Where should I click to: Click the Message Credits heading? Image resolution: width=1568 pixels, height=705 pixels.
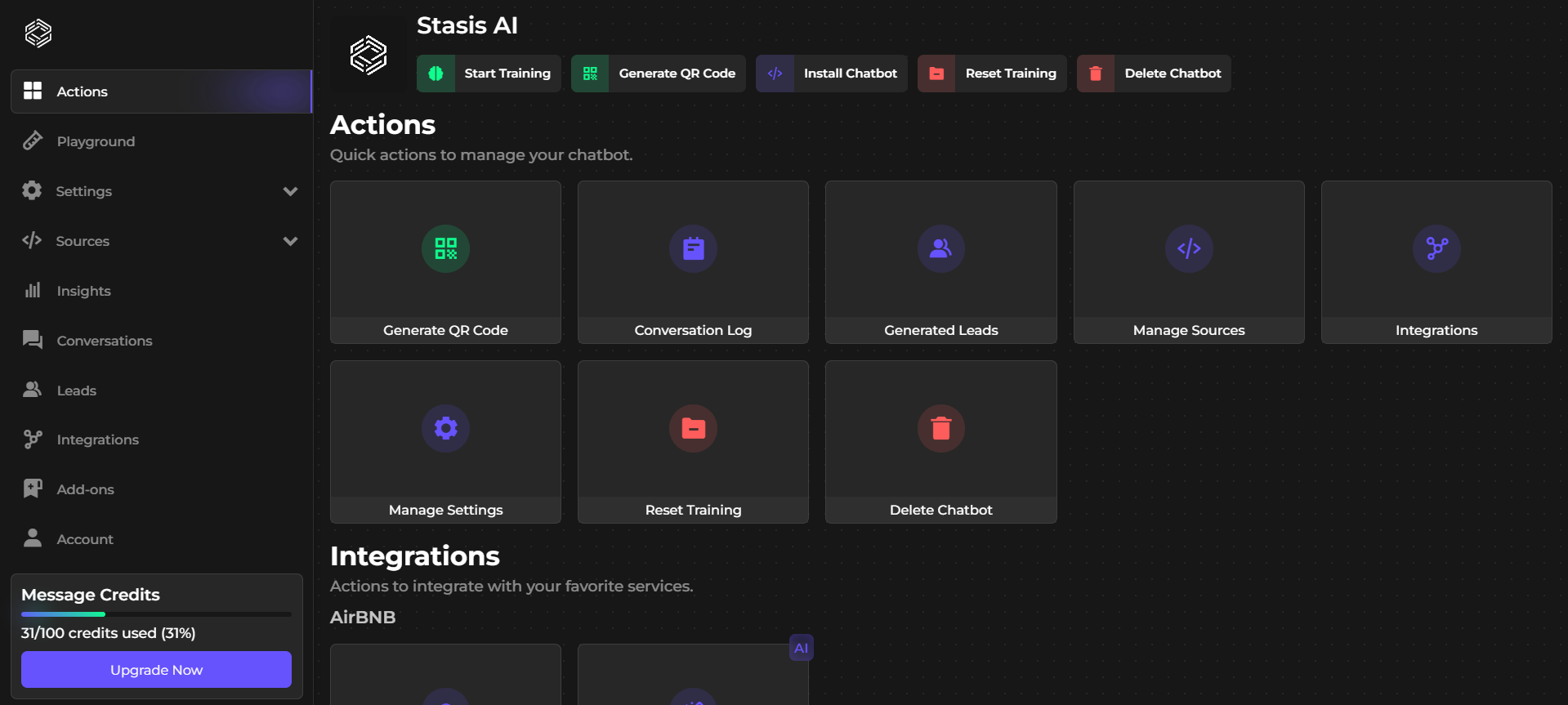pos(91,595)
